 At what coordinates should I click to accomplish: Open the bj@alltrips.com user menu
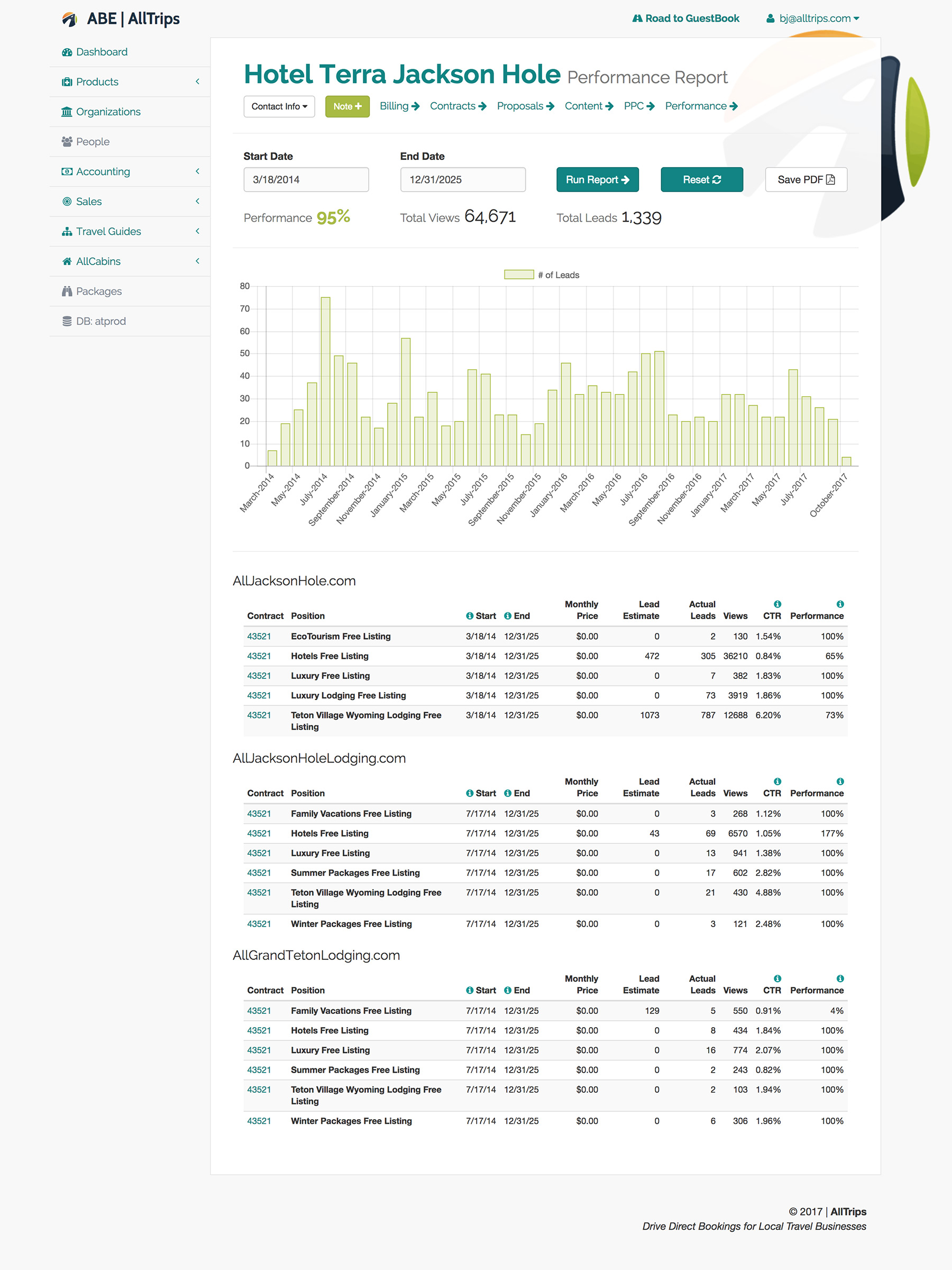point(812,19)
